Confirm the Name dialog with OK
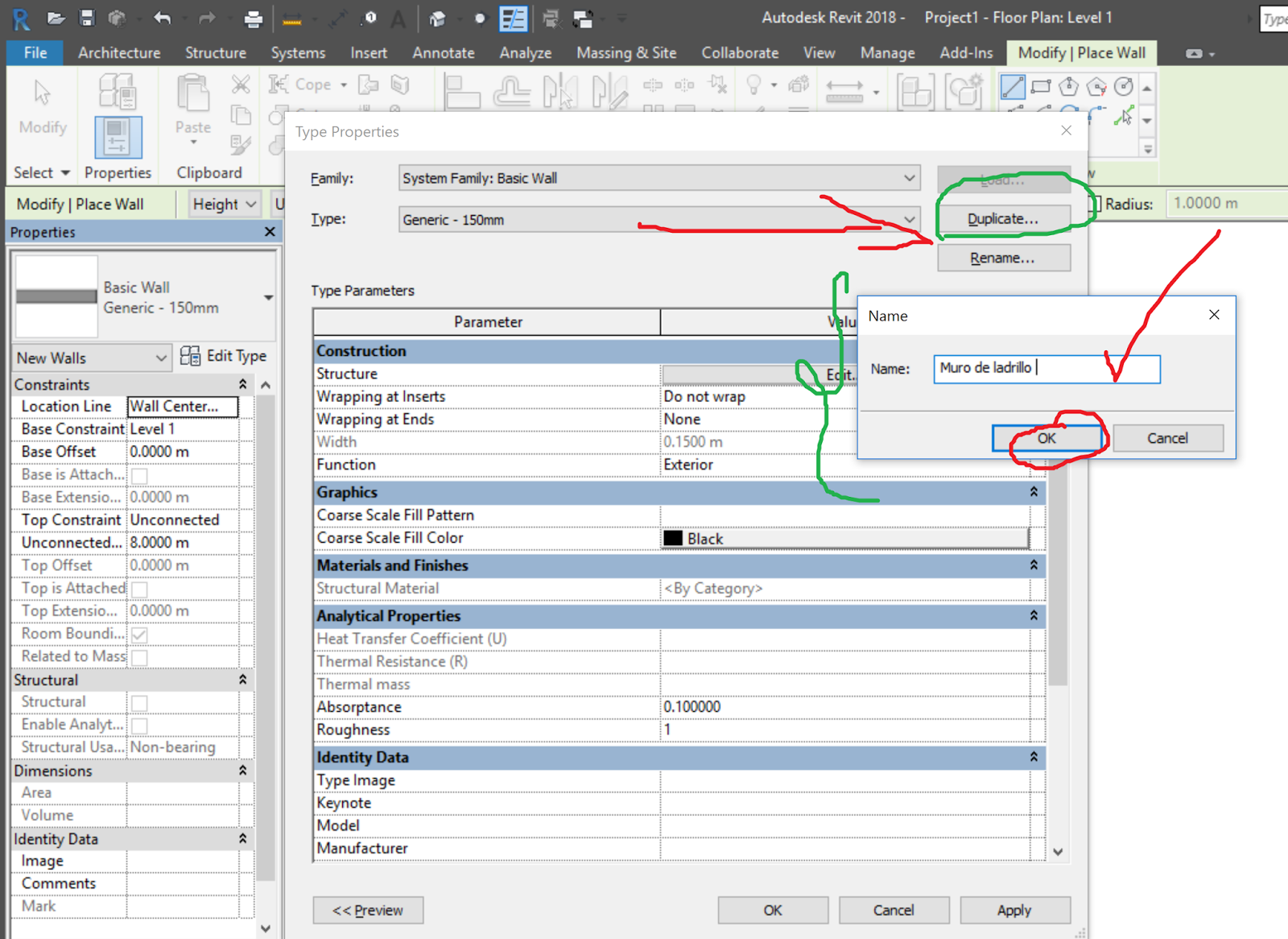The width and height of the screenshot is (1288, 939). pyautogui.click(x=1046, y=438)
